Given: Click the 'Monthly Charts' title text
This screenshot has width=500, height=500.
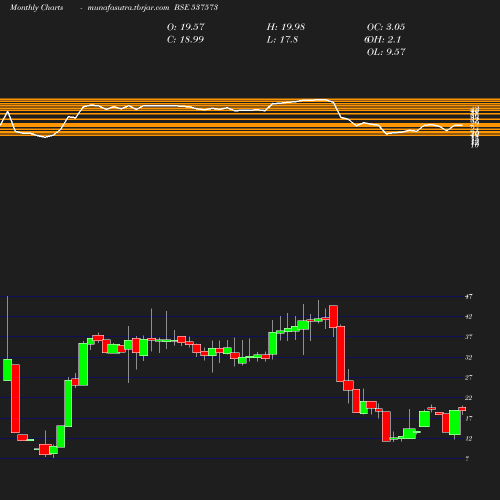Looking at the screenshot, I should [x=37, y=8].
